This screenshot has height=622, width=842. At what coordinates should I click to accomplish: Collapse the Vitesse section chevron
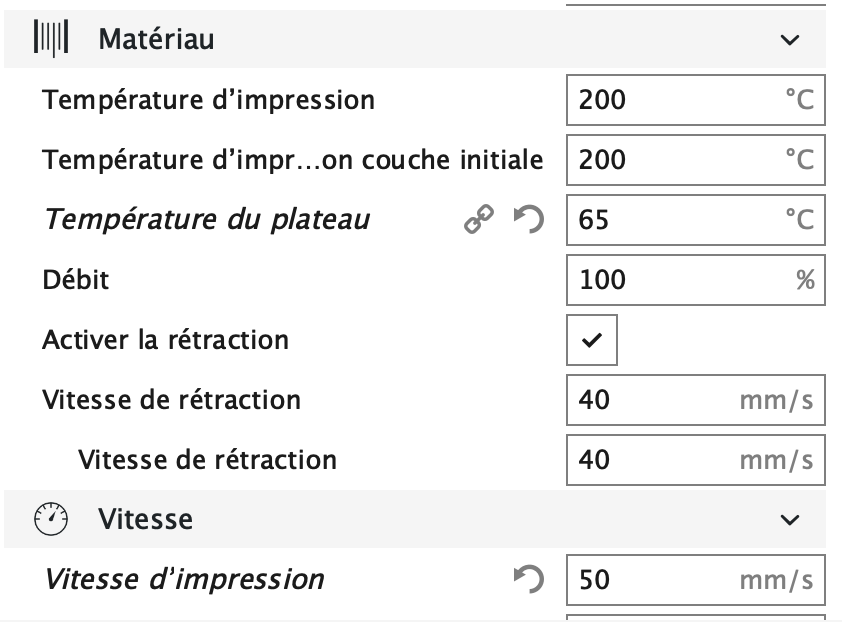pos(790,520)
